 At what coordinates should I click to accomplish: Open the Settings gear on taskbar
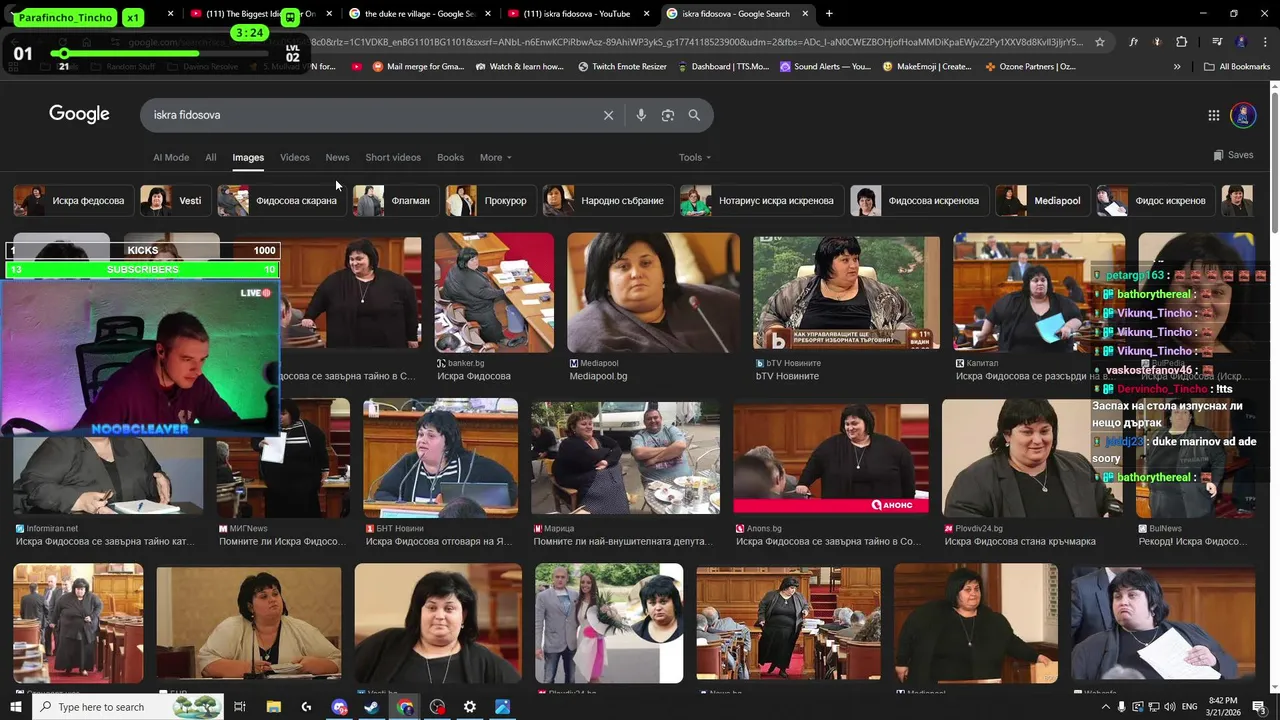[x=470, y=707]
